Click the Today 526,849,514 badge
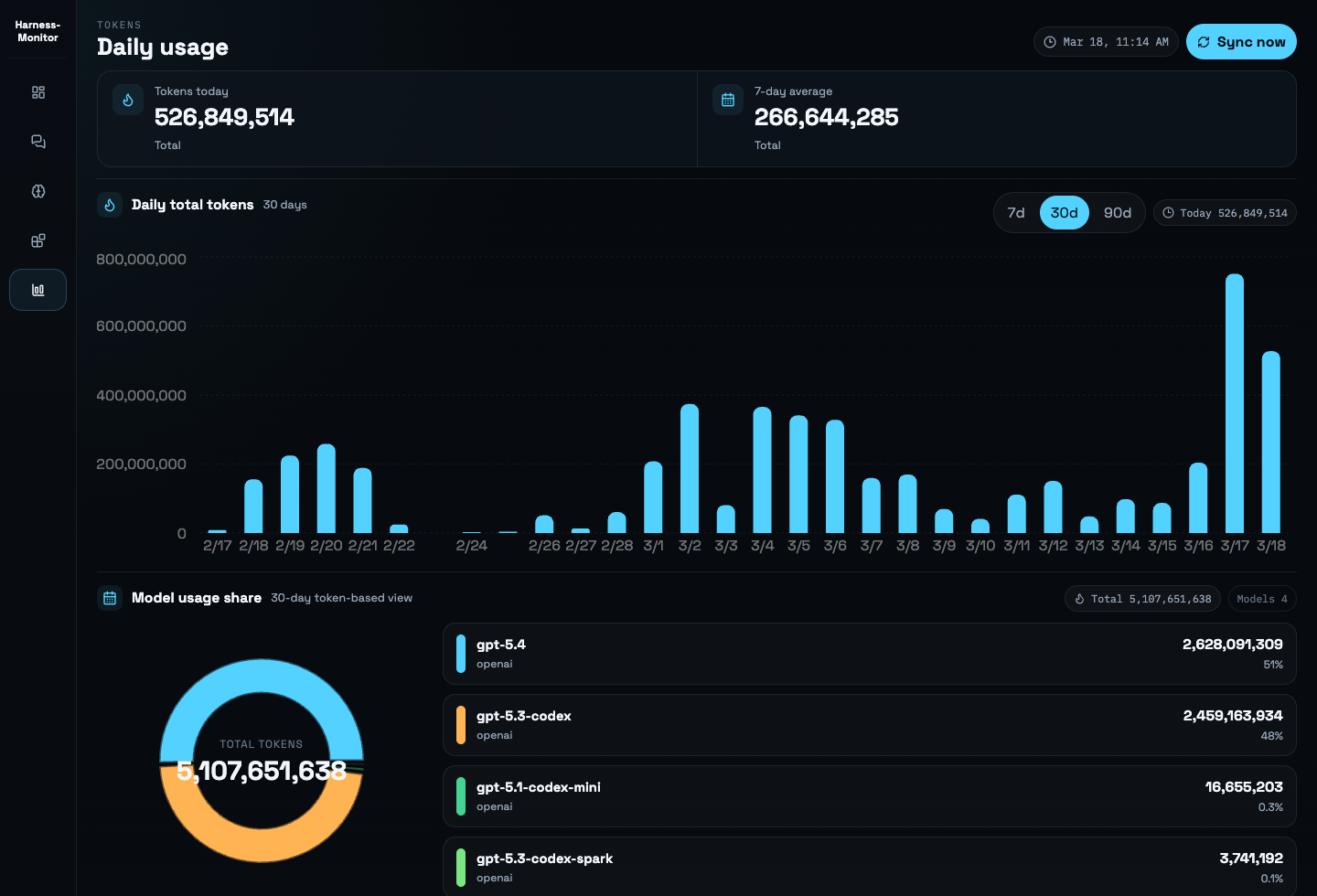 coord(1224,213)
